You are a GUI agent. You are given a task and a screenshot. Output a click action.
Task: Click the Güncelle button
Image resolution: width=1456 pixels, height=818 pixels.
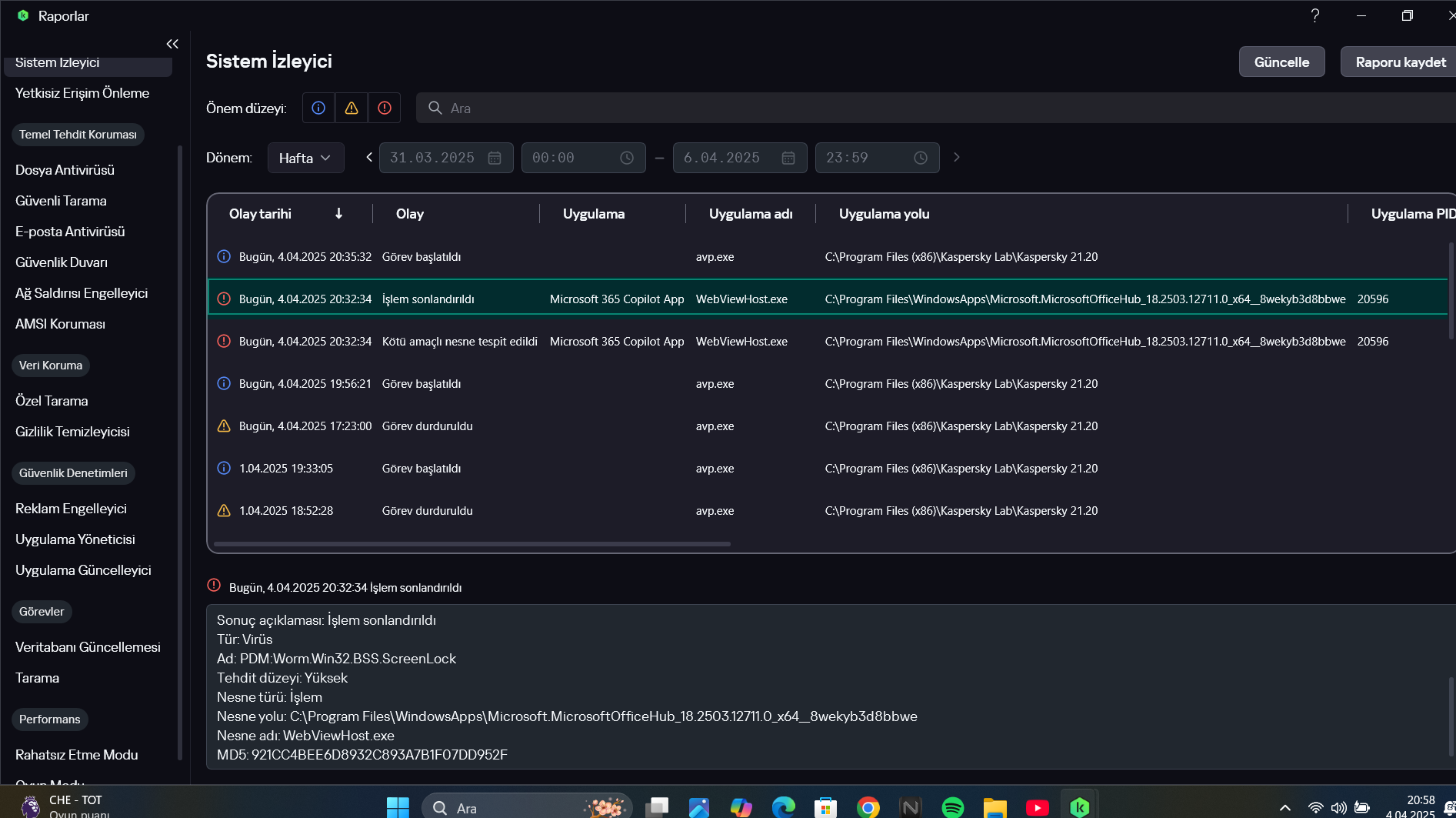click(1281, 62)
